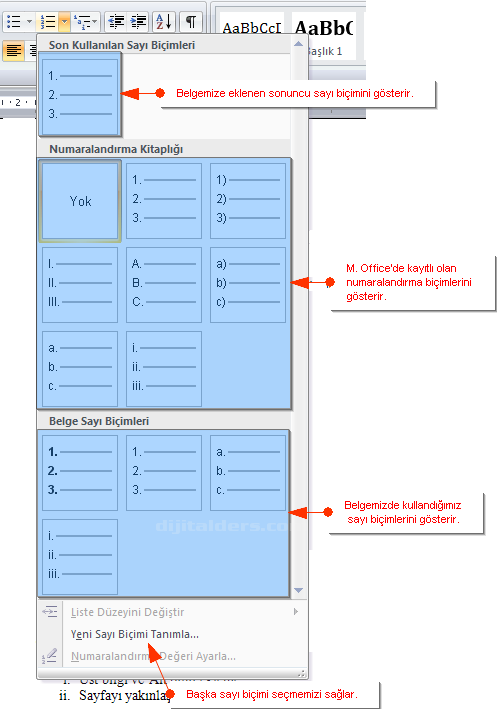Click the multilevel list icon

(x=81, y=22)
